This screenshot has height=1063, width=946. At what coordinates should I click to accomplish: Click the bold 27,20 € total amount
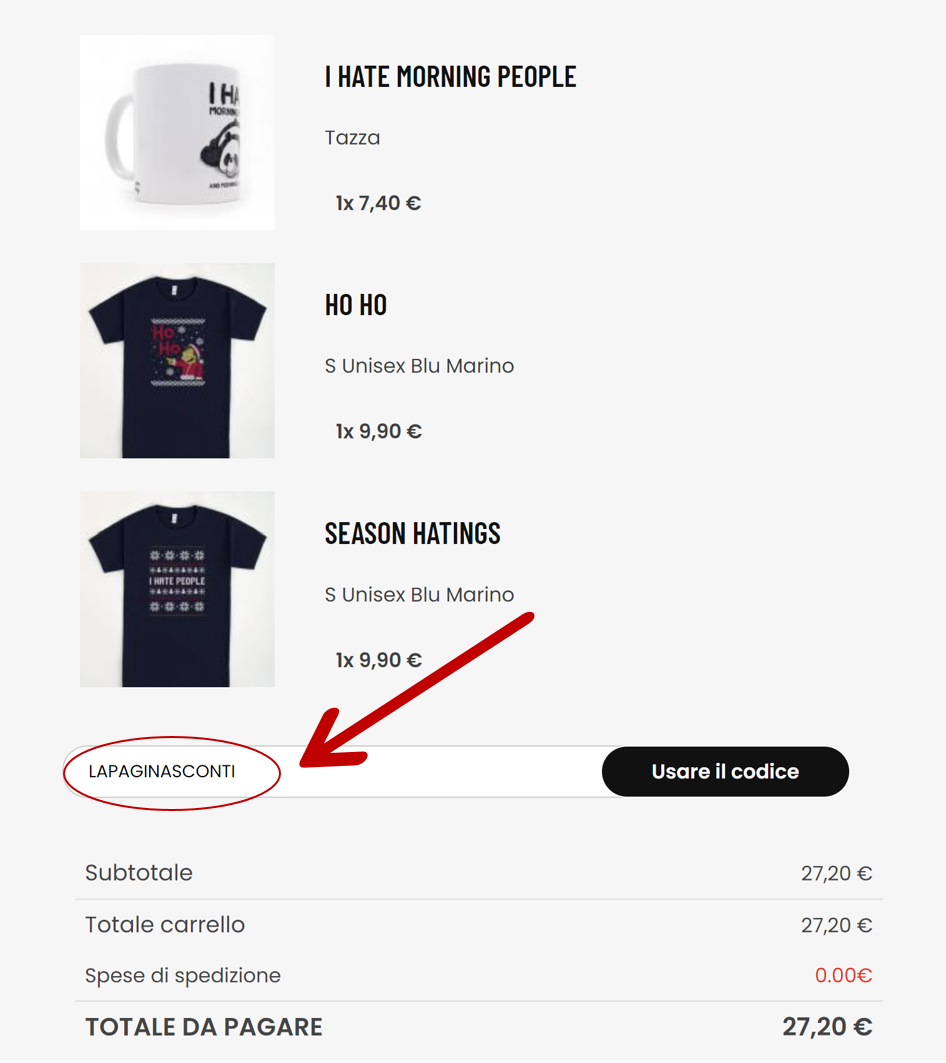click(x=827, y=1027)
